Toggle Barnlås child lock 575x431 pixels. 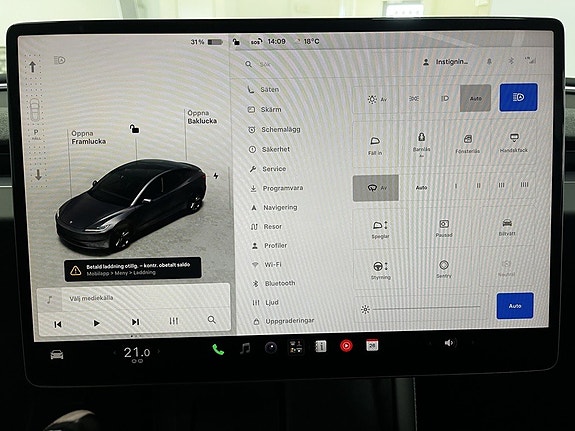[x=421, y=145]
